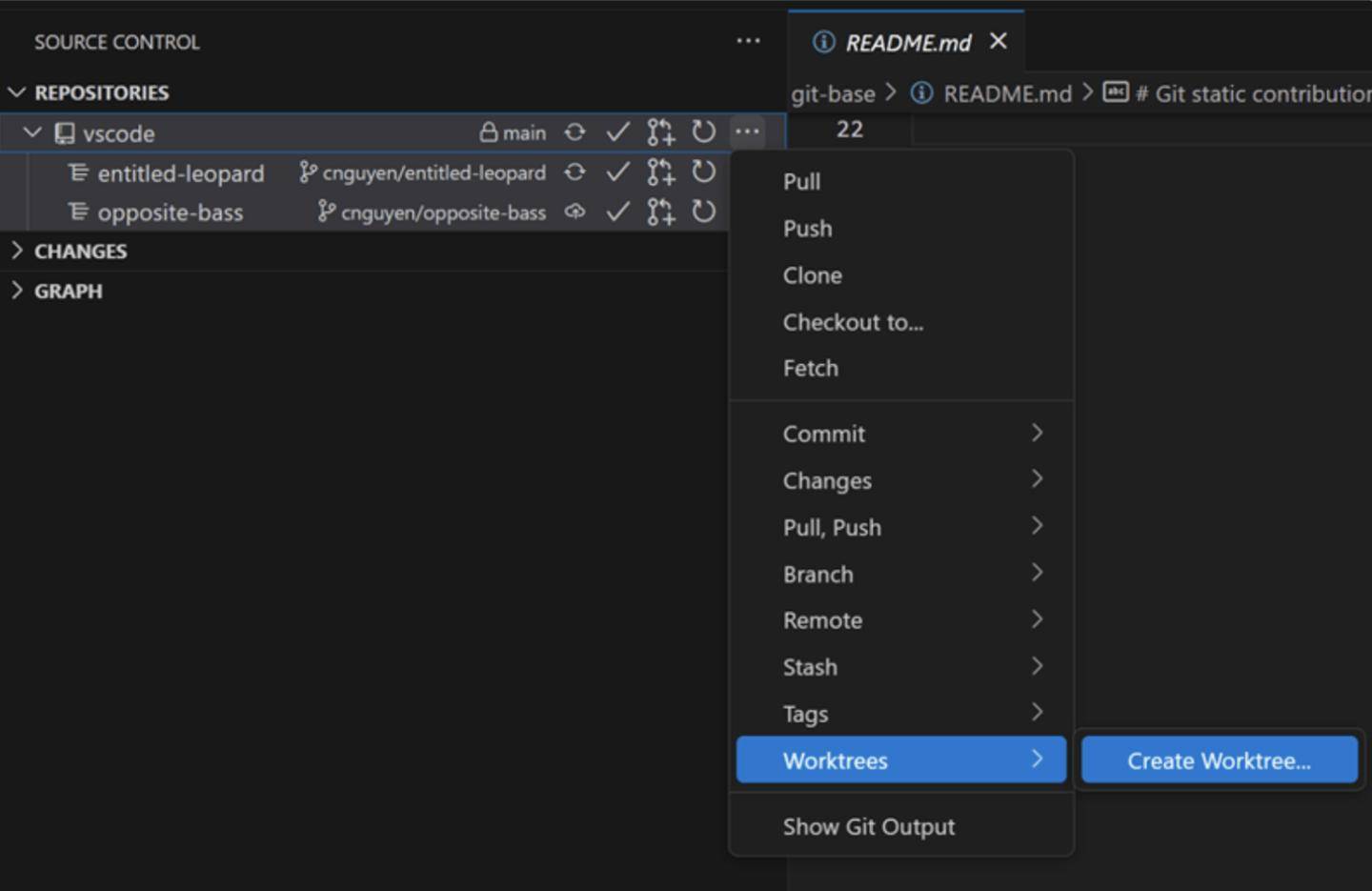Open the Commit submenu
Viewport: 1372px width, 891px height.
click(x=901, y=434)
